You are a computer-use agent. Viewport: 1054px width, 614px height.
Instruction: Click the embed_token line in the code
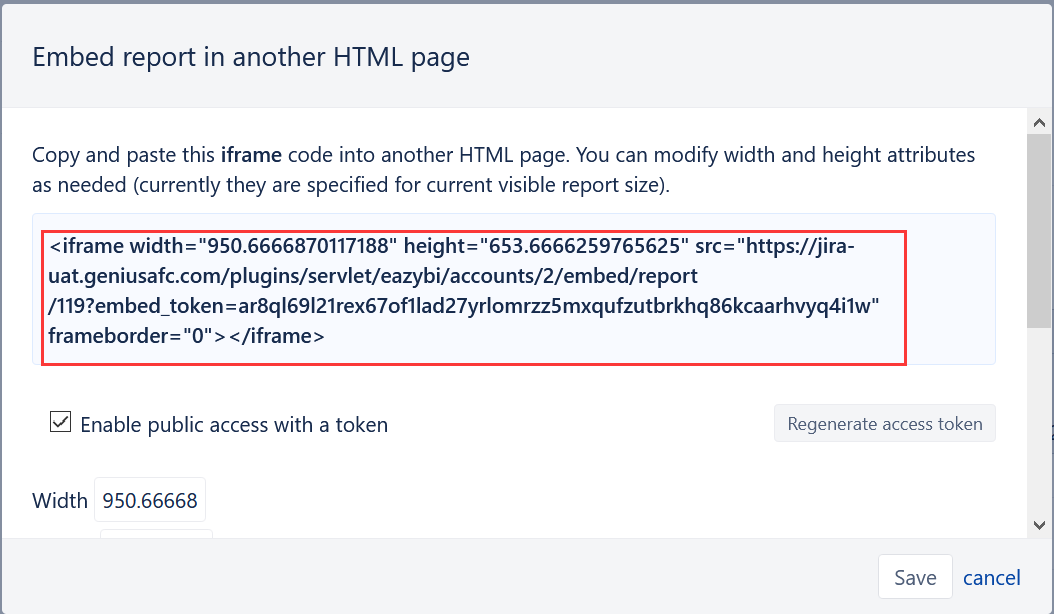click(464, 306)
